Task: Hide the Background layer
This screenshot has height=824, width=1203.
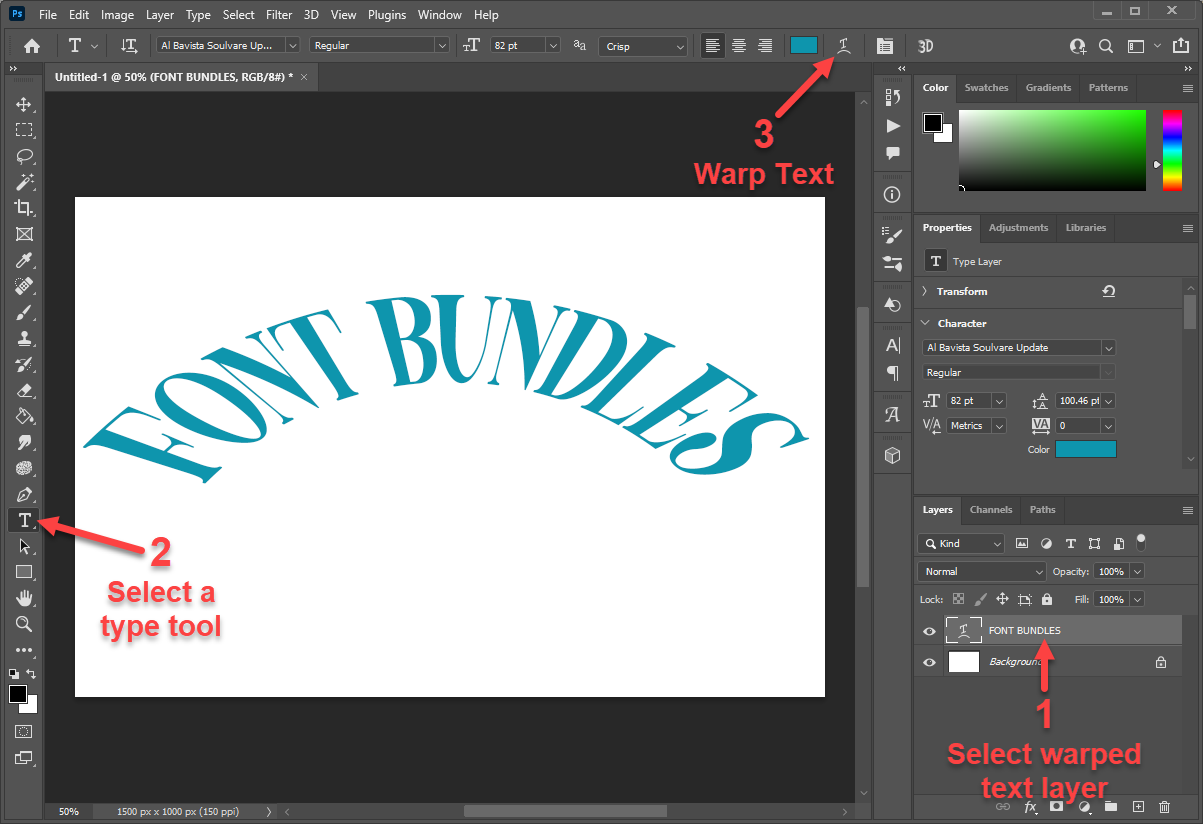Action: pos(929,662)
